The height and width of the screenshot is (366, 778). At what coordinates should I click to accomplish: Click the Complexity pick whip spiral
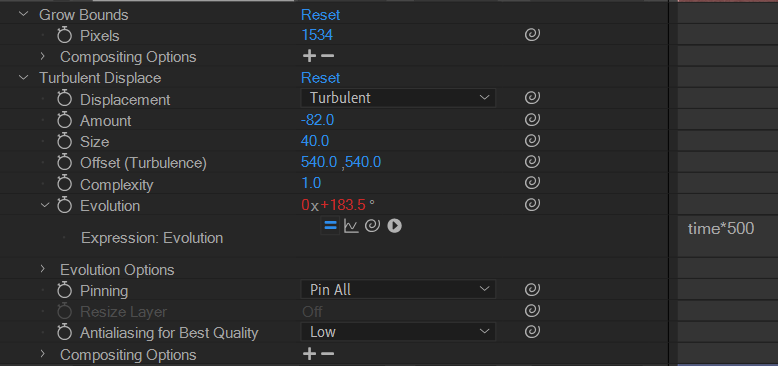click(532, 183)
